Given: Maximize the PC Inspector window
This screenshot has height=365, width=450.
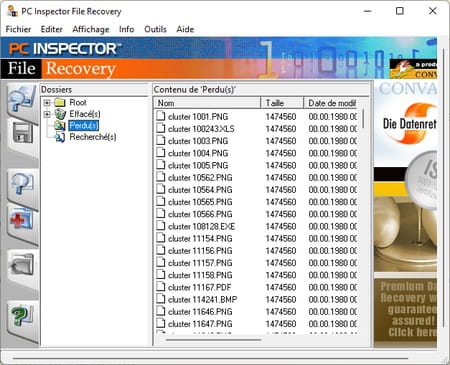Looking at the screenshot, I should coord(400,11).
